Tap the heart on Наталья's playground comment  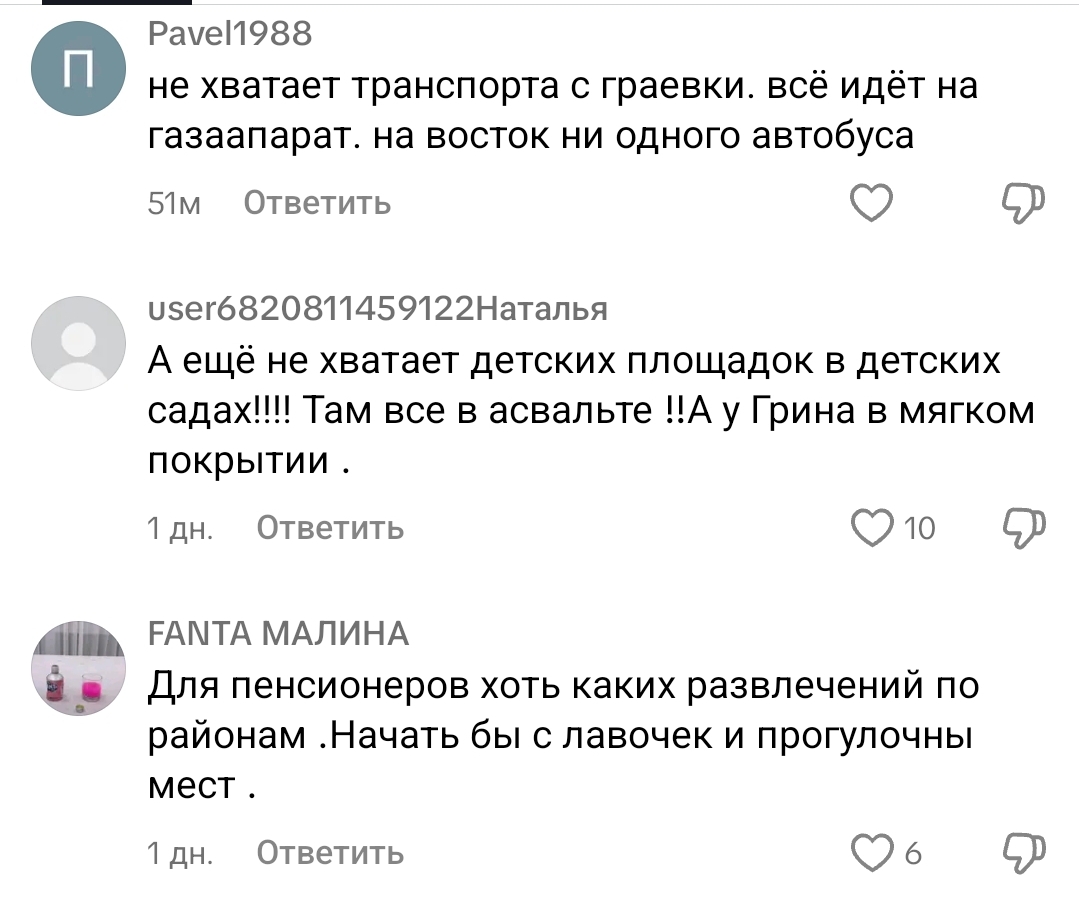870,528
